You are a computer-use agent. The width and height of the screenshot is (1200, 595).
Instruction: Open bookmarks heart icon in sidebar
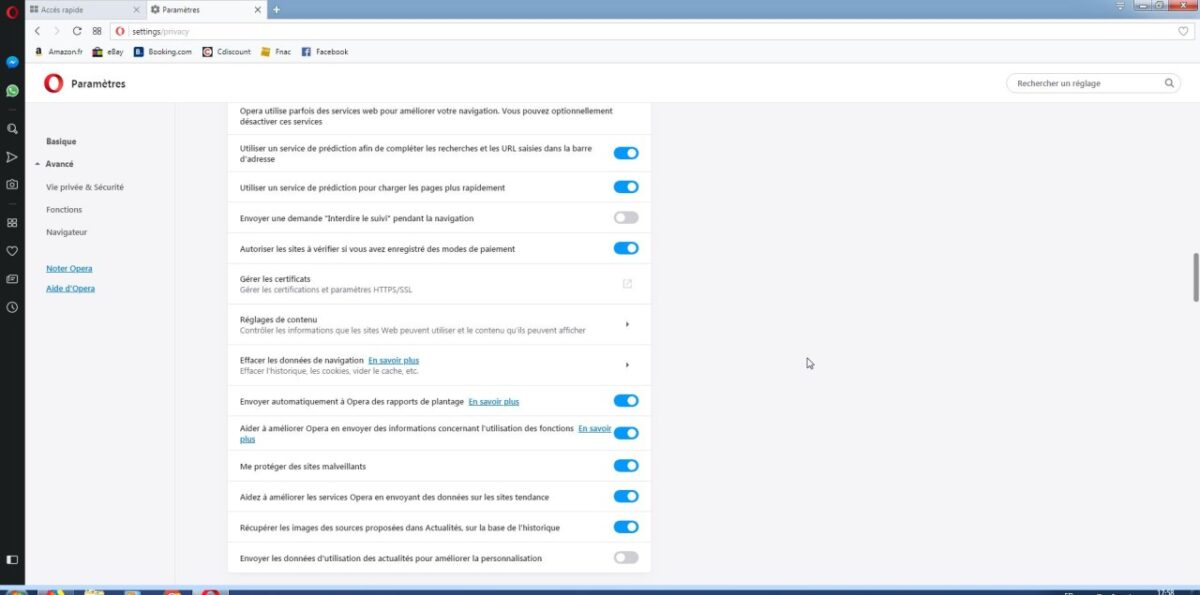(12, 251)
